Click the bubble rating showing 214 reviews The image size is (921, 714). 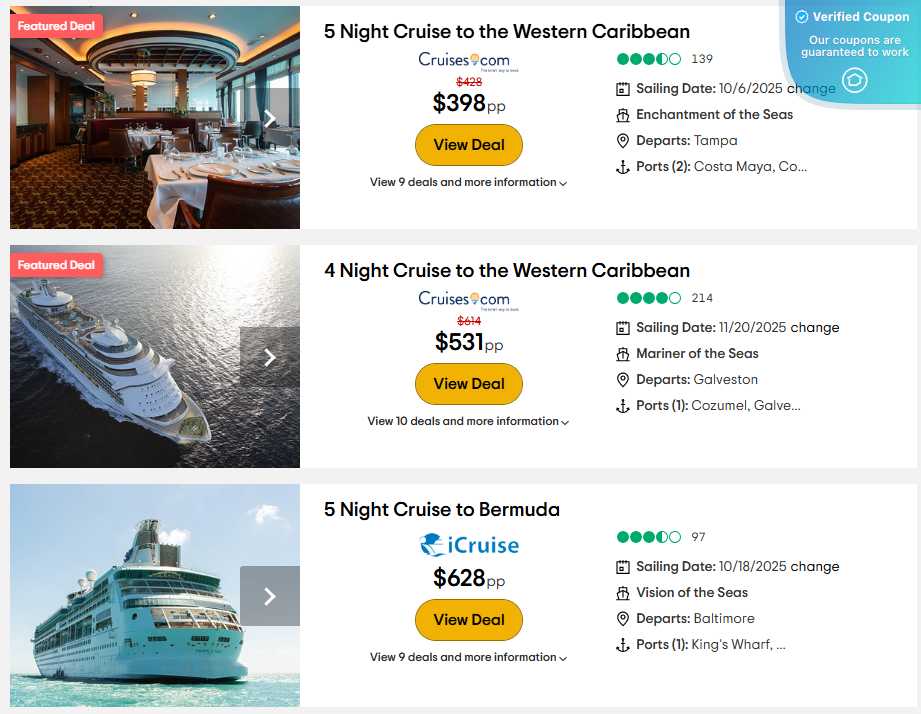coord(648,297)
